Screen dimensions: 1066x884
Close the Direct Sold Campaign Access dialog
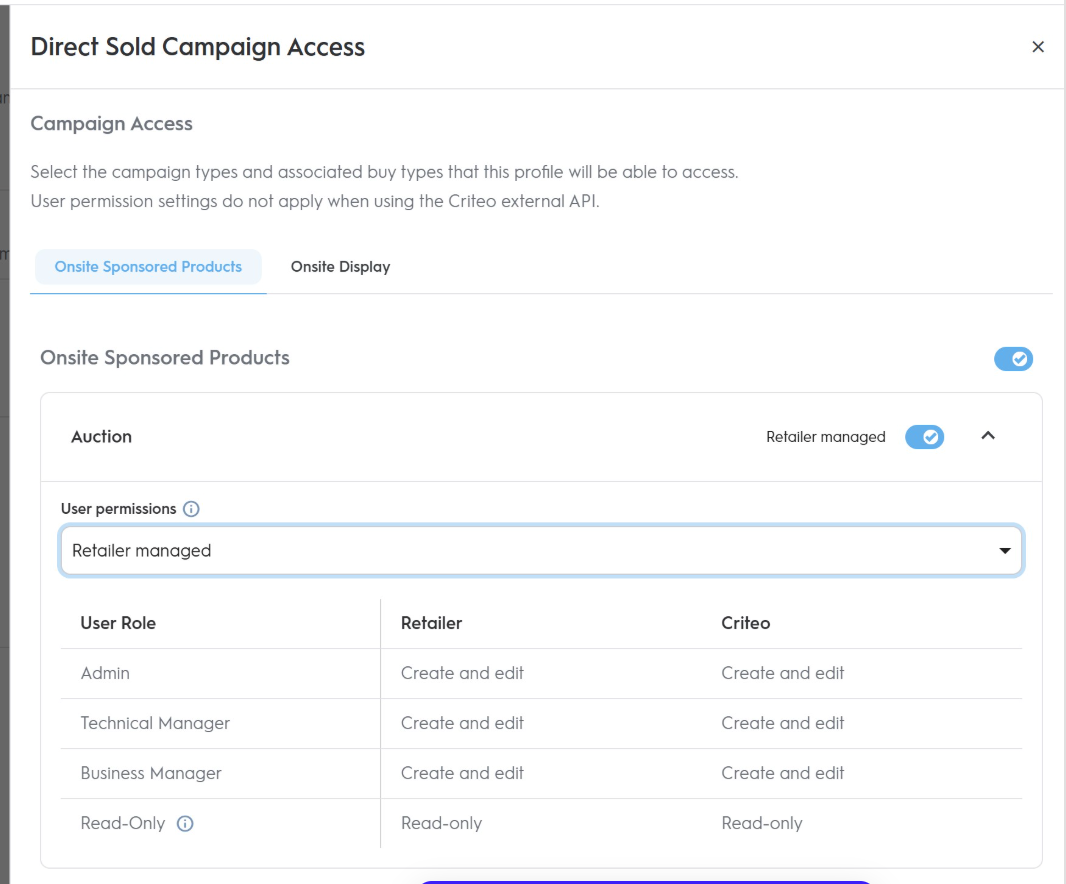click(1038, 47)
